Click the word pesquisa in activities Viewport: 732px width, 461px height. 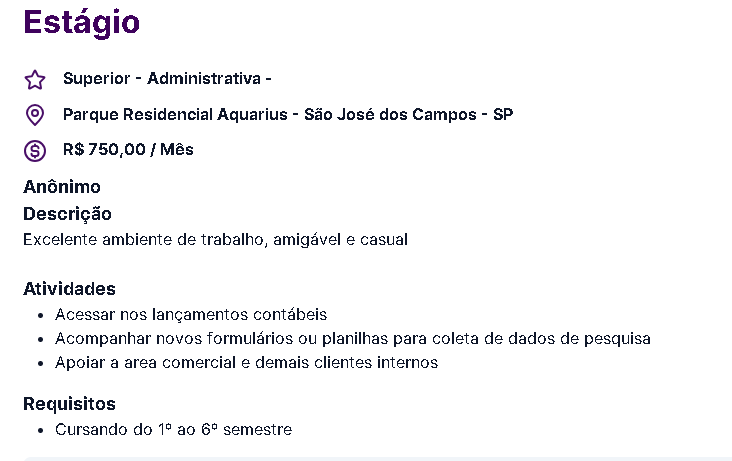pos(617,339)
